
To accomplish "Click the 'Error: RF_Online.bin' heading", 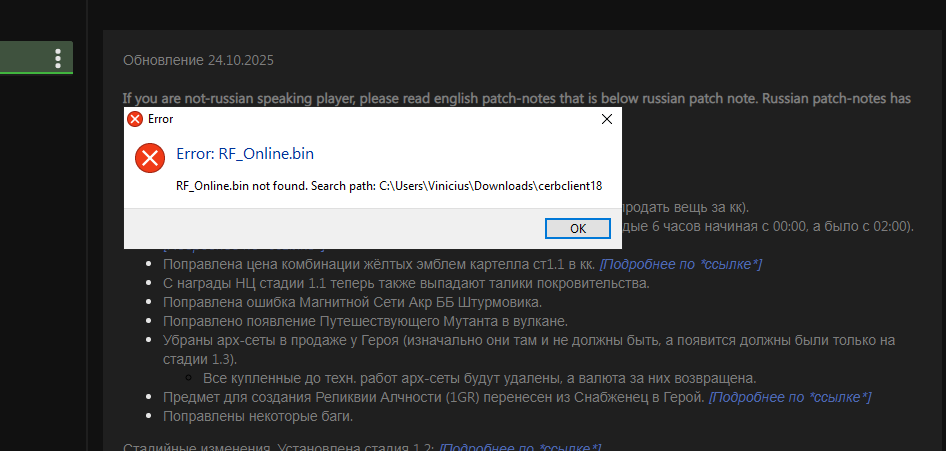I will point(251,154).
